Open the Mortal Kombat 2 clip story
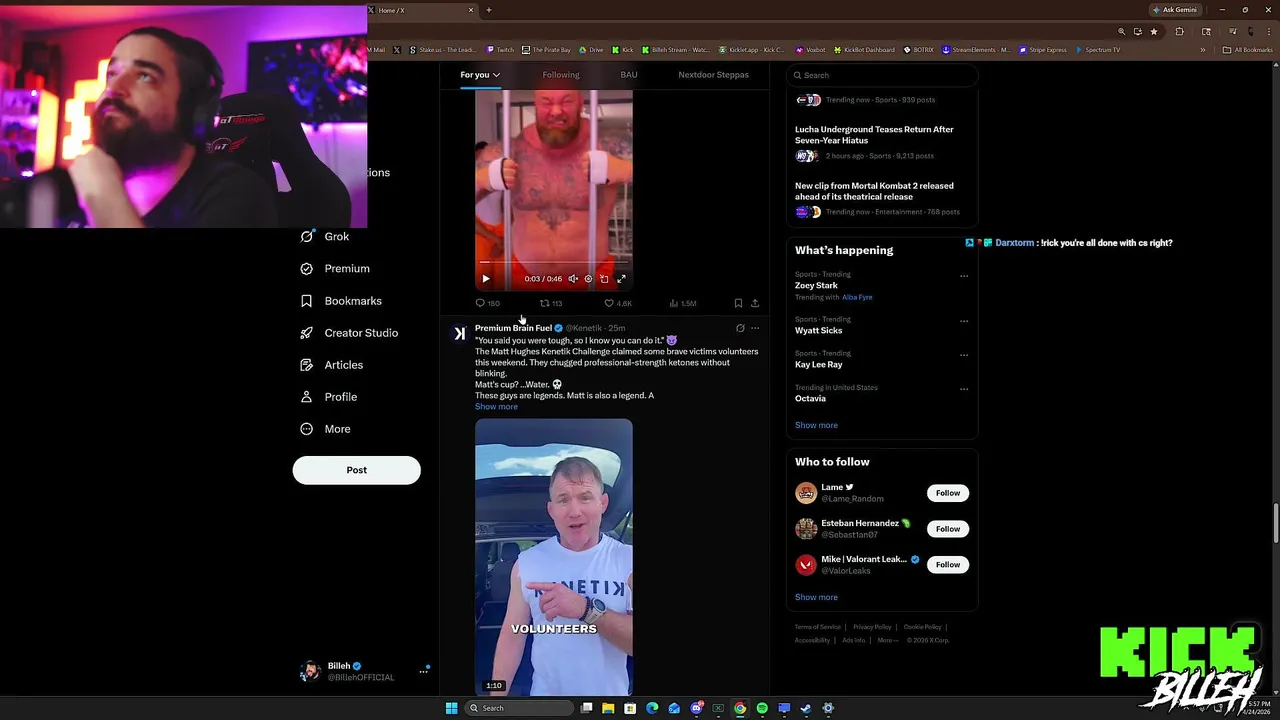Viewport: 1280px width, 720px height. click(874, 191)
